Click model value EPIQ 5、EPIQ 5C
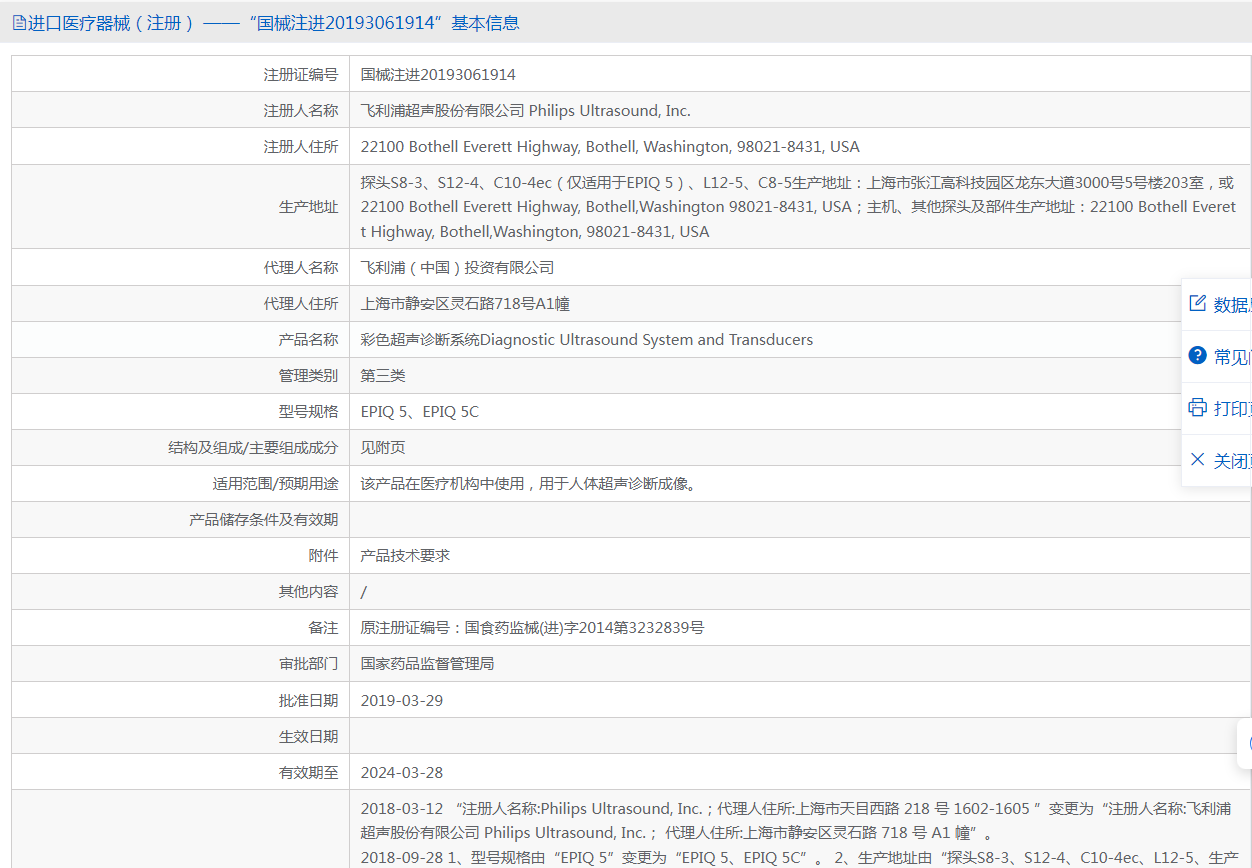1252x868 pixels. tap(420, 411)
